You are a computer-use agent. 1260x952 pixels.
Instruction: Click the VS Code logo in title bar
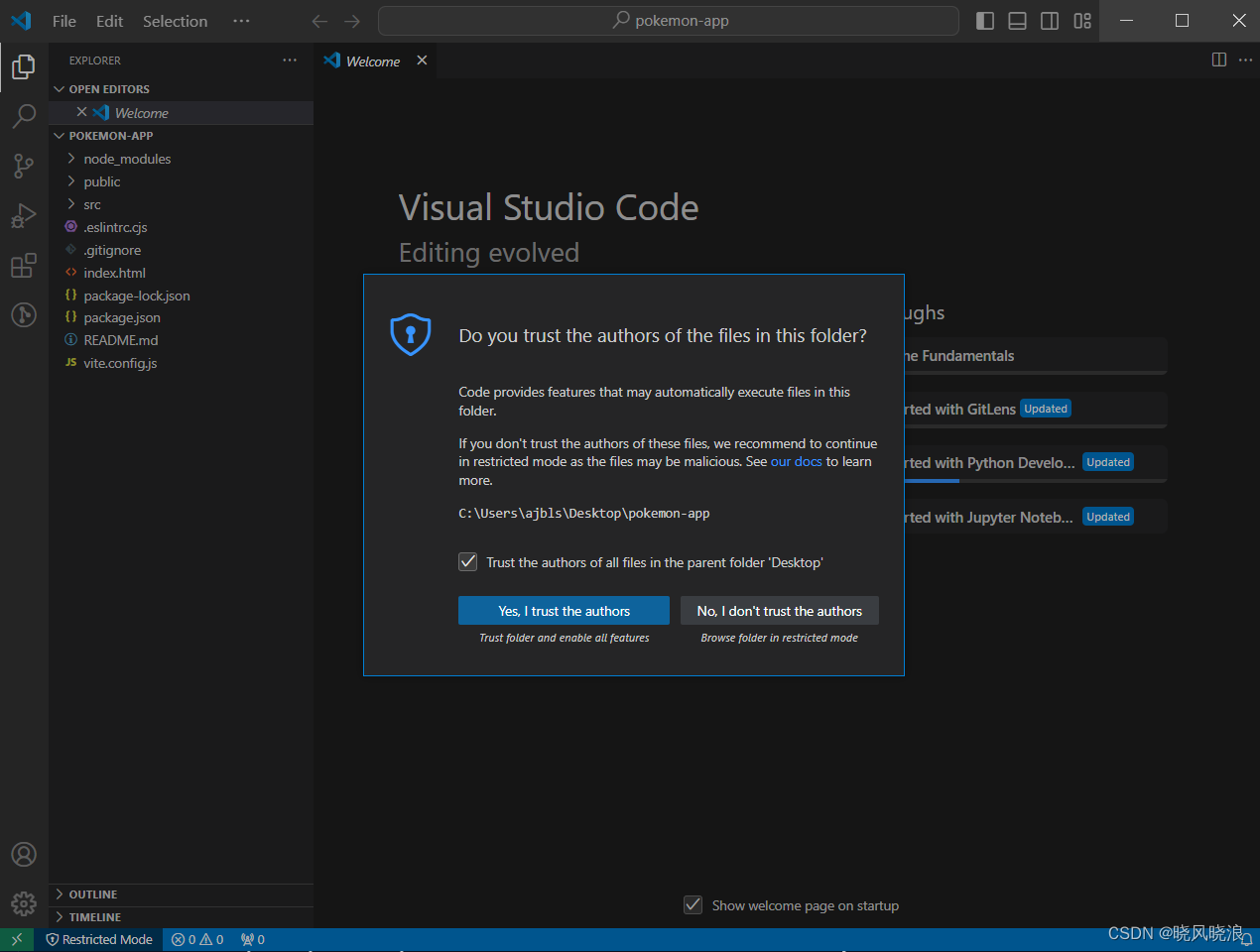pyautogui.click(x=21, y=21)
